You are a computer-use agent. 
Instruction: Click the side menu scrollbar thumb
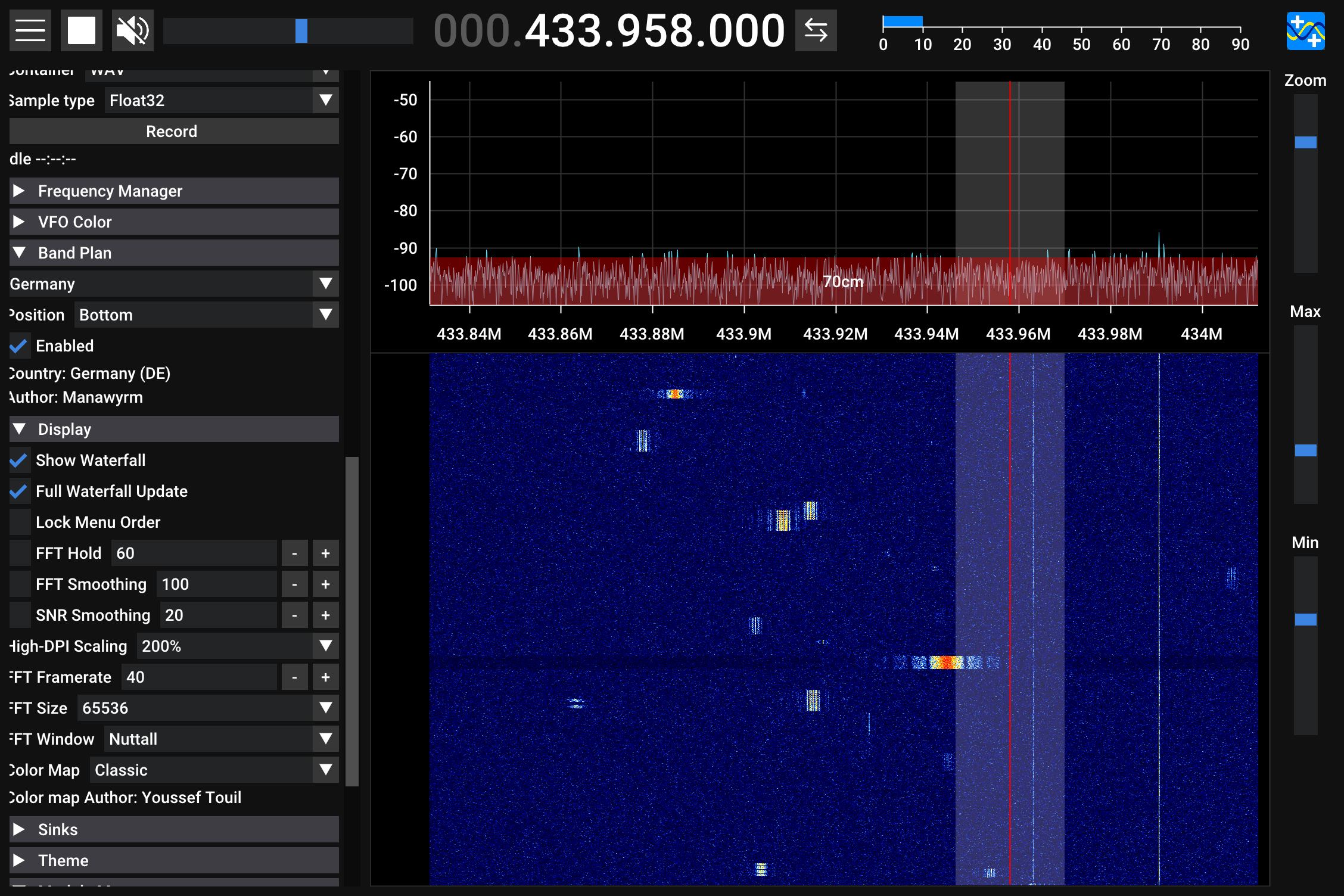tap(352, 621)
